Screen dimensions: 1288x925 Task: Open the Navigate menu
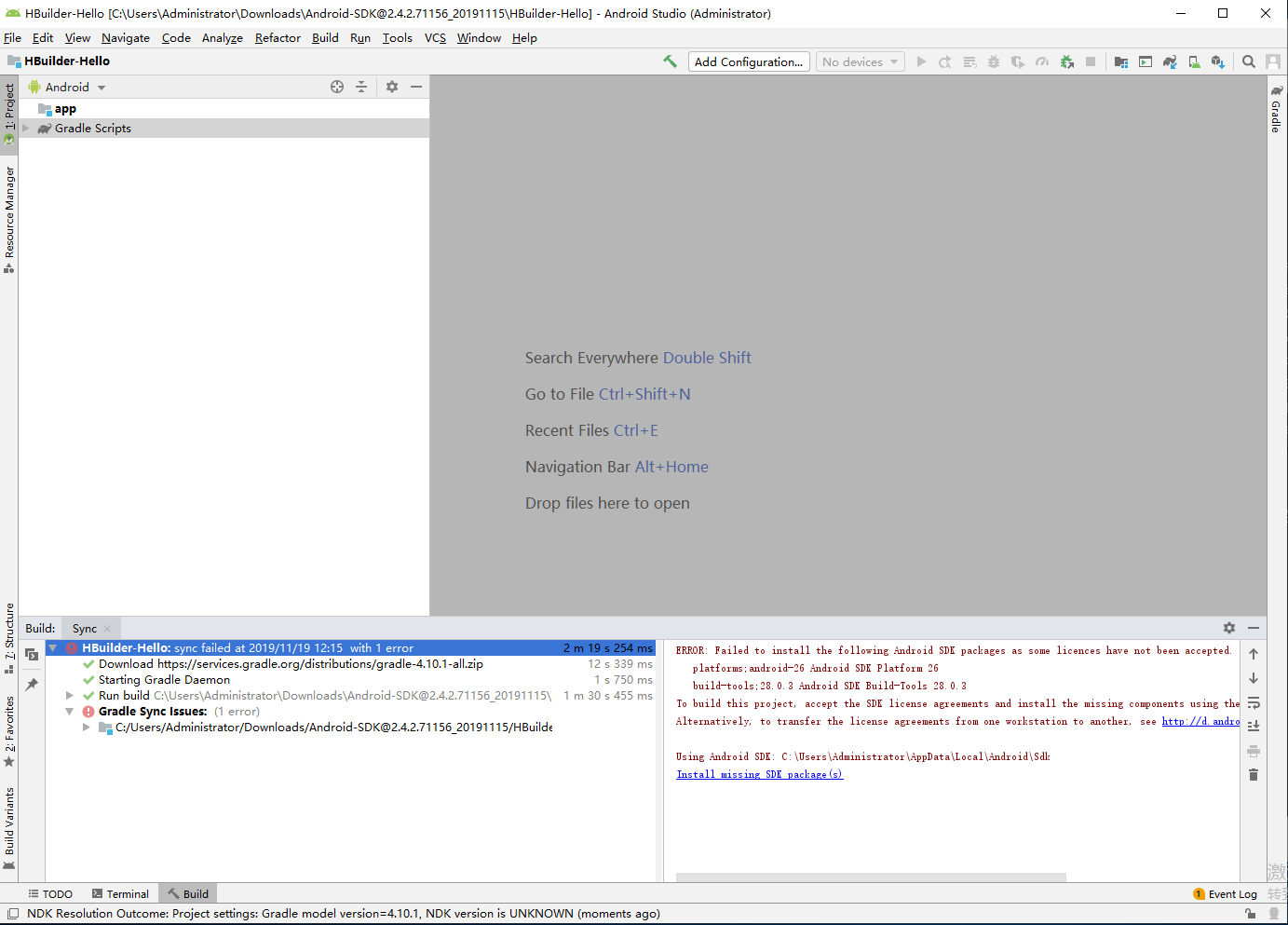[126, 38]
